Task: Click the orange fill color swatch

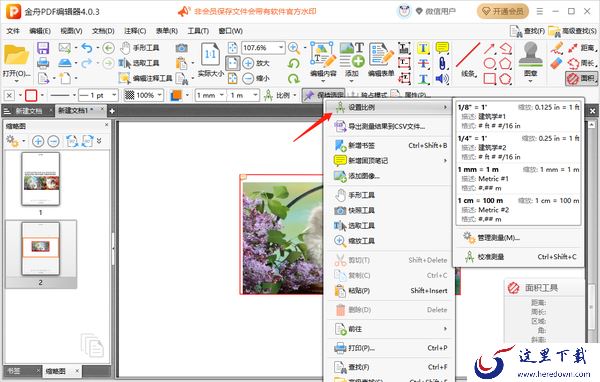Action: pos(176,95)
